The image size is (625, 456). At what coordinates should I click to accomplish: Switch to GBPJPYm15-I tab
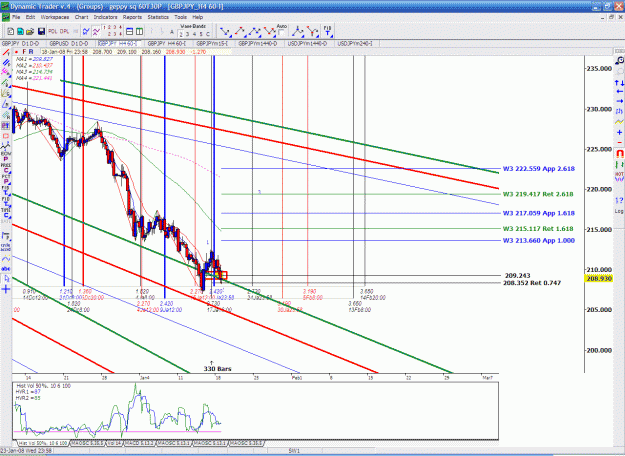click(x=212, y=43)
